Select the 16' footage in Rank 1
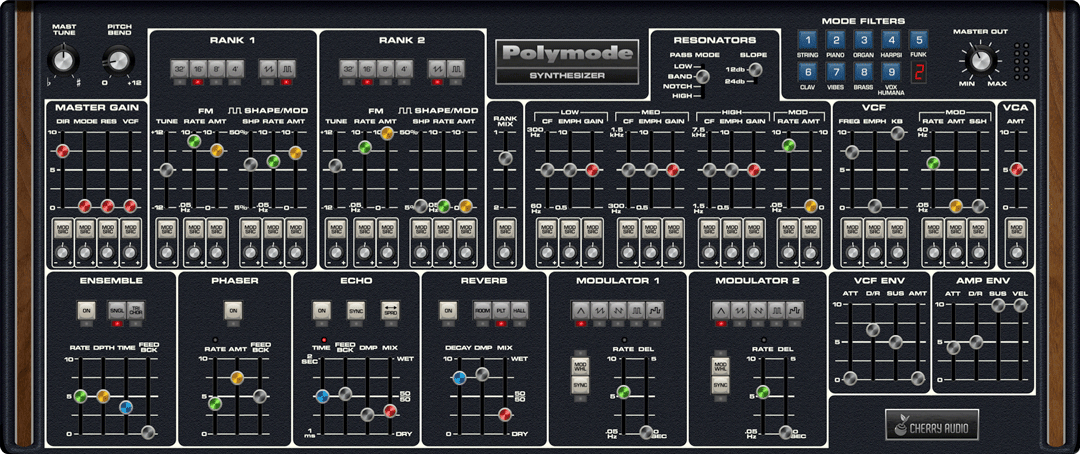The width and height of the screenshot is (1080, 454). tap(198, 68)
